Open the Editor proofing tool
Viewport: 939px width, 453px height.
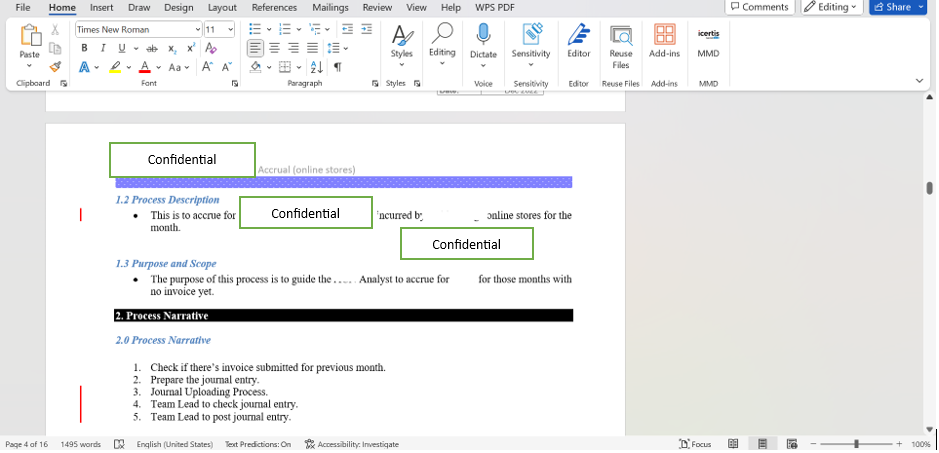(x=578, y=41)
